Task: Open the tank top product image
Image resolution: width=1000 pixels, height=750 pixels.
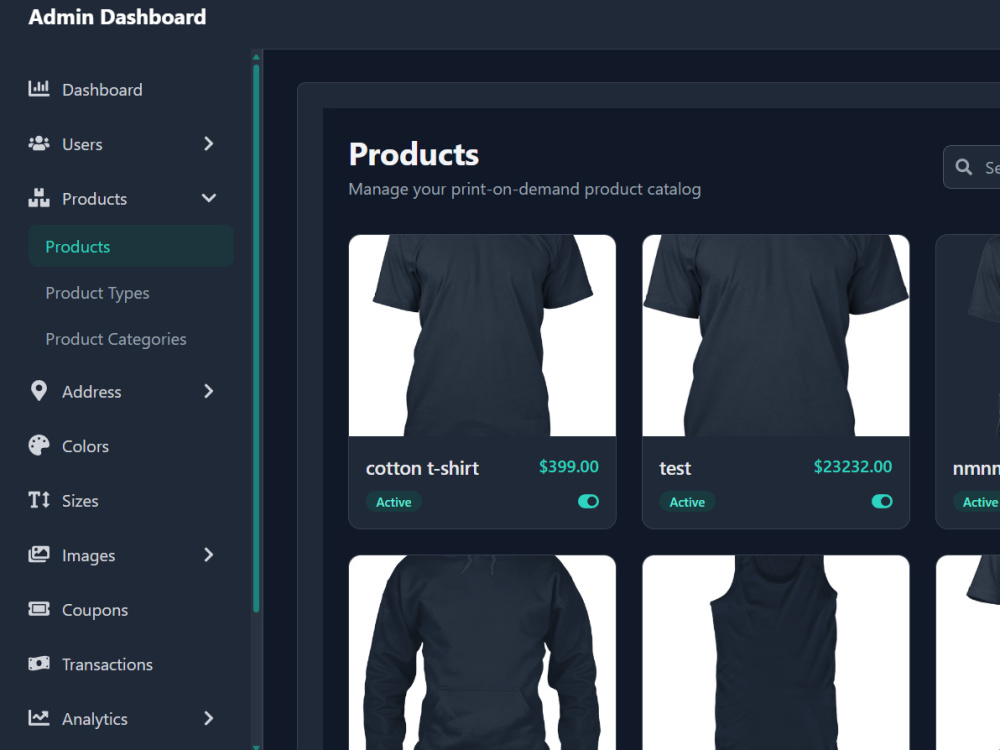Action: pos(776,652)
